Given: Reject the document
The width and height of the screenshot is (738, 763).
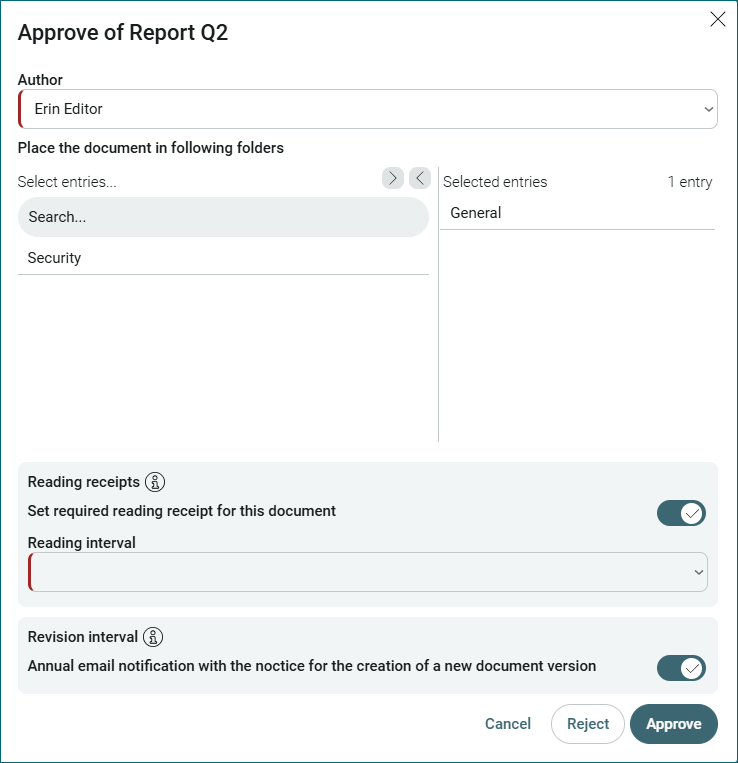Looking at the screenshot, I should (x=588, y=724).
